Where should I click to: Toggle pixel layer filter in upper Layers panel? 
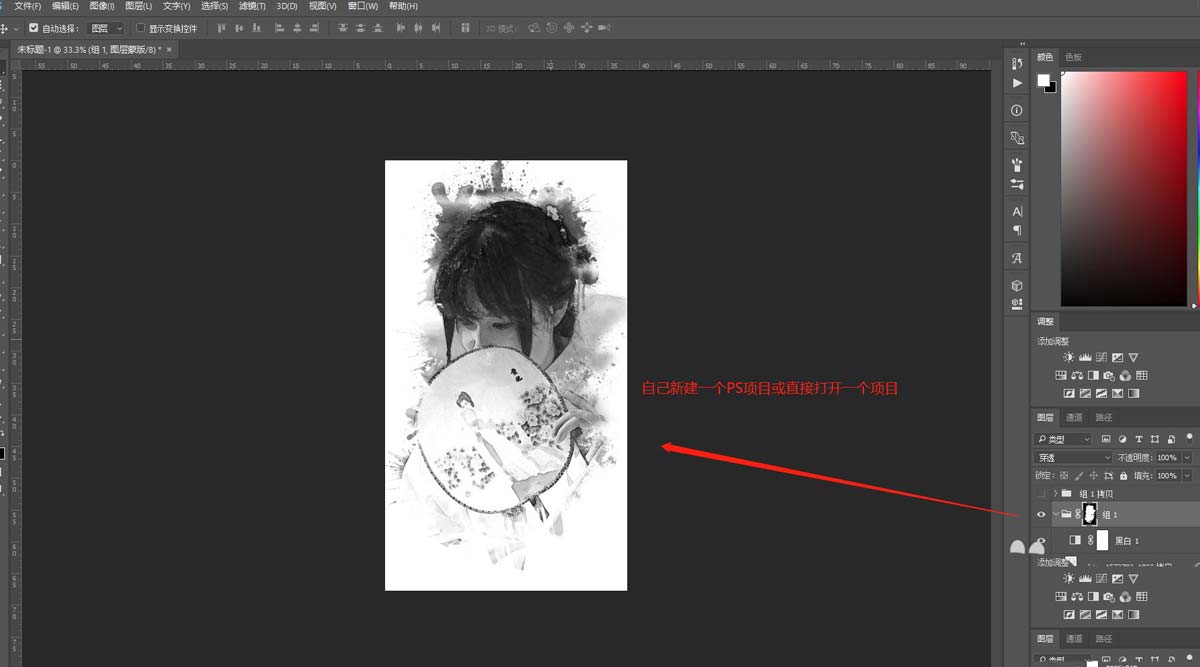click(1106, 439)
